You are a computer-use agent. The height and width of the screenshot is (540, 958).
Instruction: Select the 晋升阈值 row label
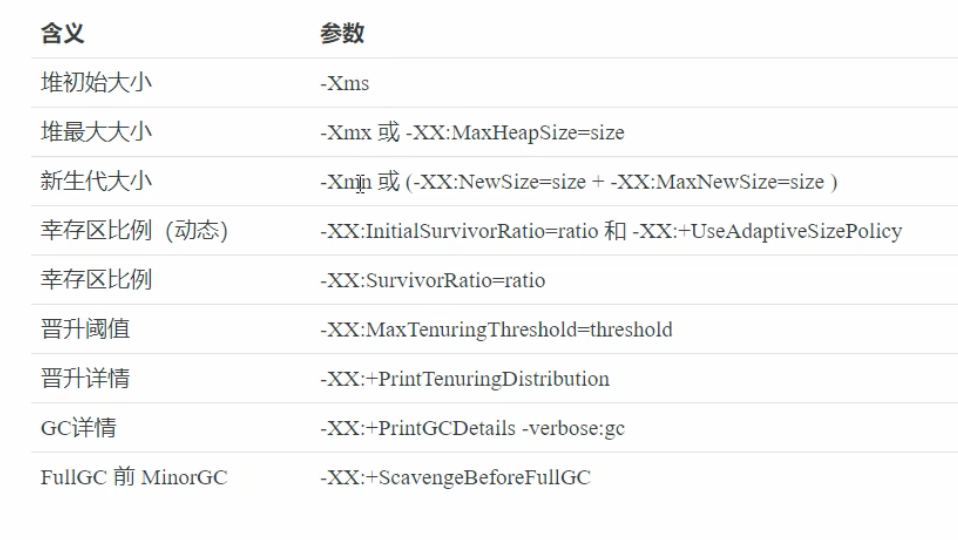point(85,329)
